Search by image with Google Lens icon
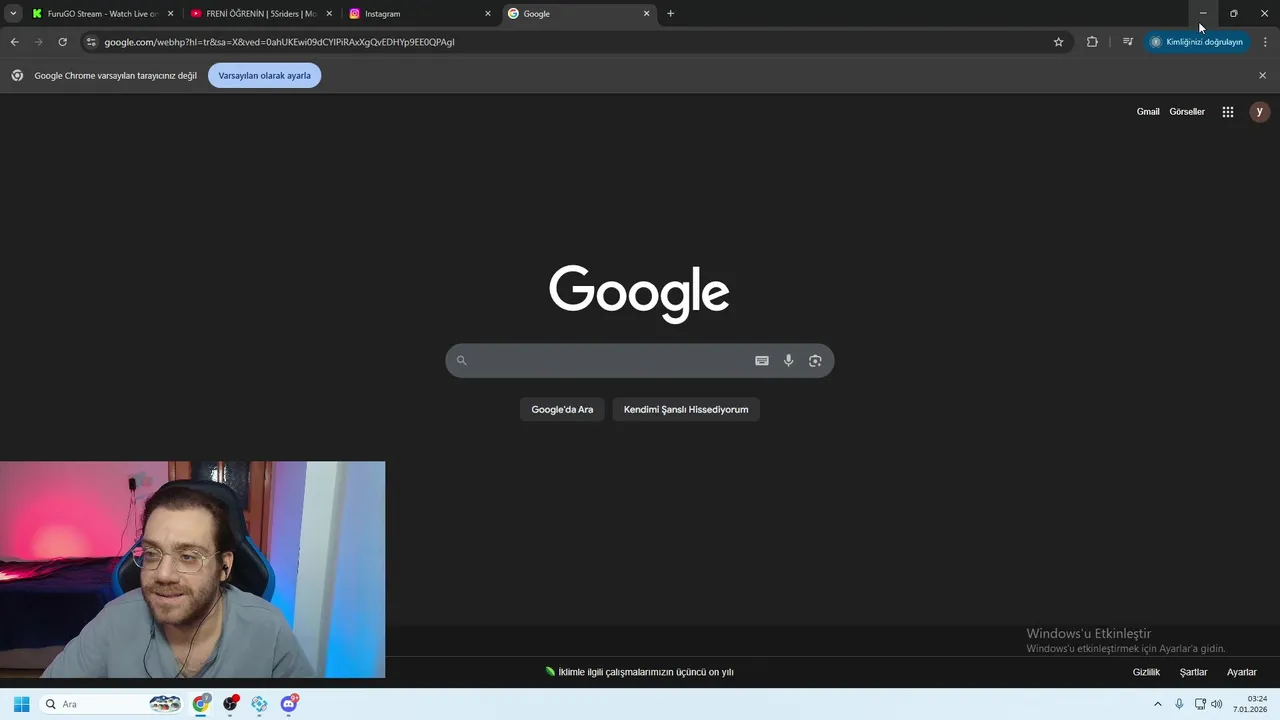Image resolution: width=1280 pixels, height=720 pixels. tap(815, 361)
